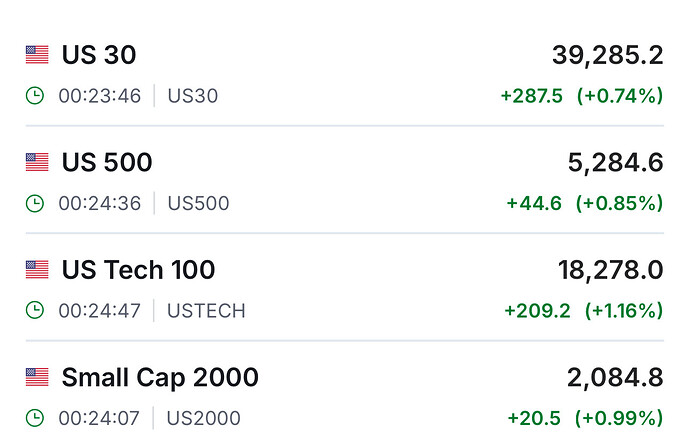This screenshot has height=439, width=690.
Task: Open the US 500 index name
Action: [107, 162]
